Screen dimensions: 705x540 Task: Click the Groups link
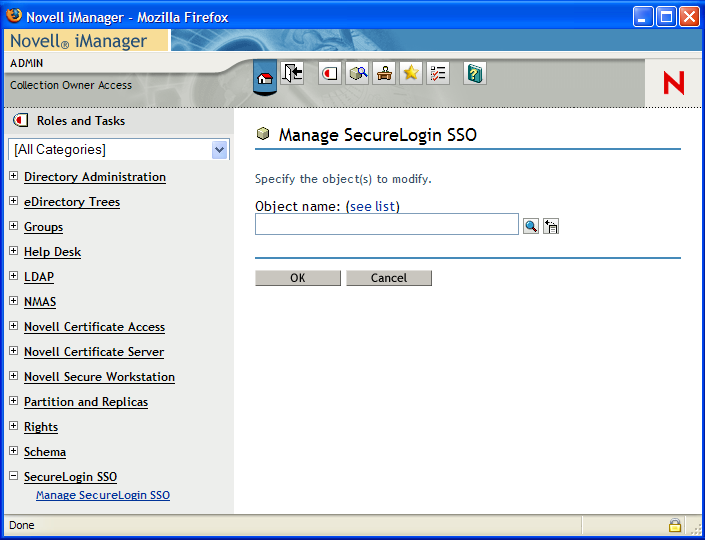pos(43,227)
